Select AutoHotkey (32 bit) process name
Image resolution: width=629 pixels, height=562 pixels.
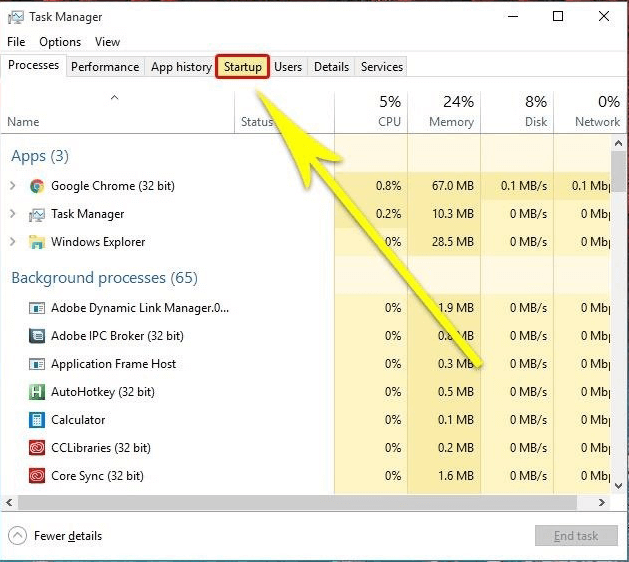103,392
